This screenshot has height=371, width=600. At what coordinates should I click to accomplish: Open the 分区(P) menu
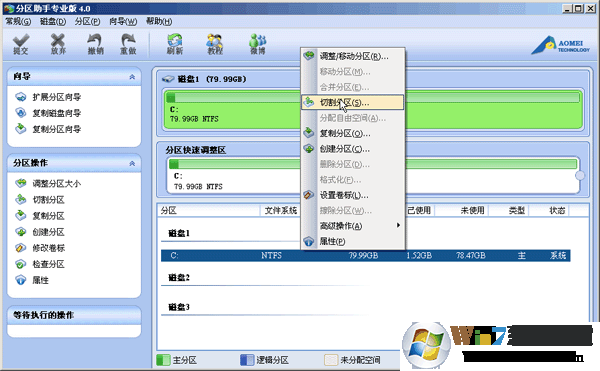[x=87, y=21]
